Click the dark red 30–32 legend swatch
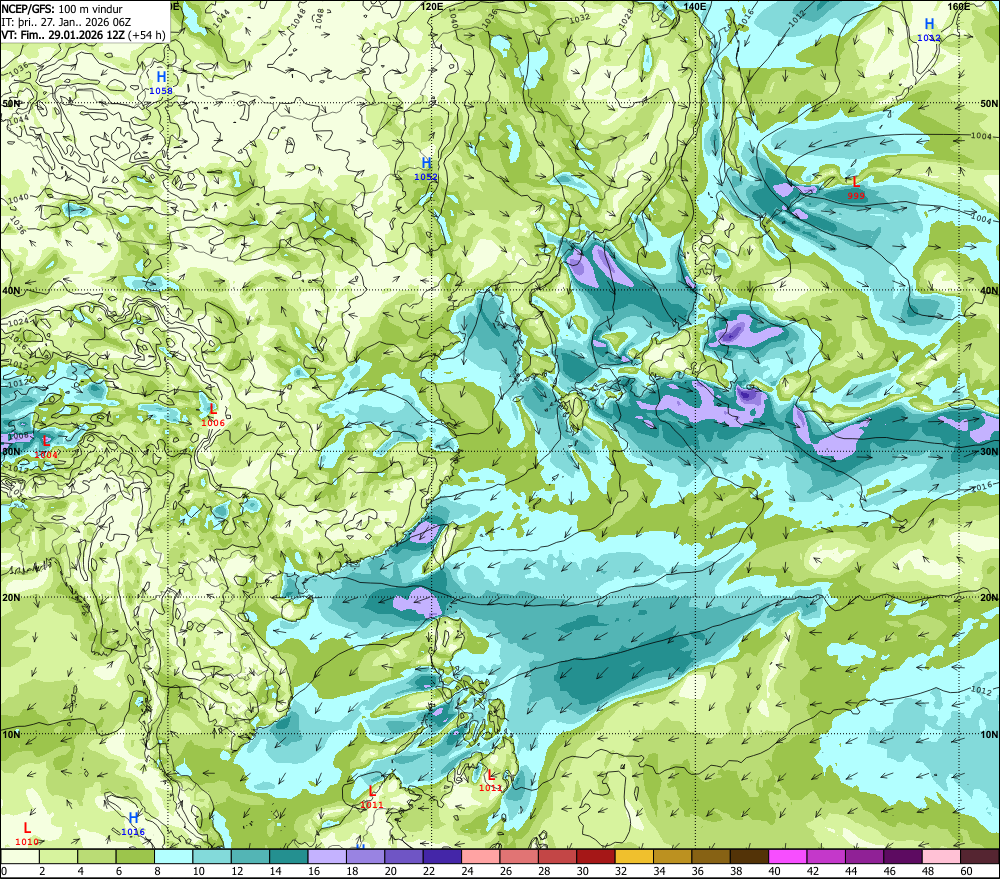The width and height of the screenshot is (1000, 879). coord(596,856)
